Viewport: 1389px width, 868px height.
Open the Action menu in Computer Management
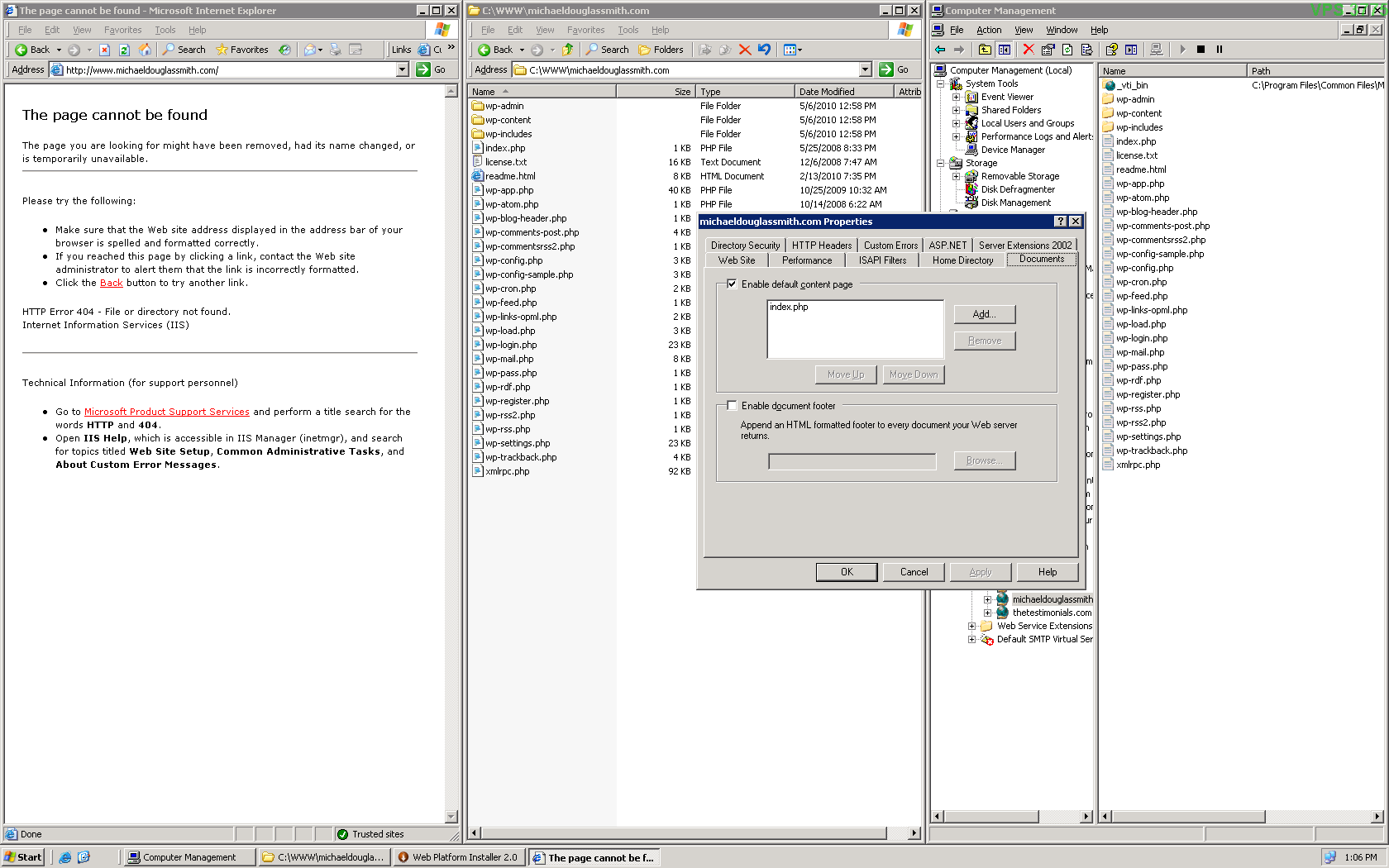pyautogui.click(x=989, y=30)
